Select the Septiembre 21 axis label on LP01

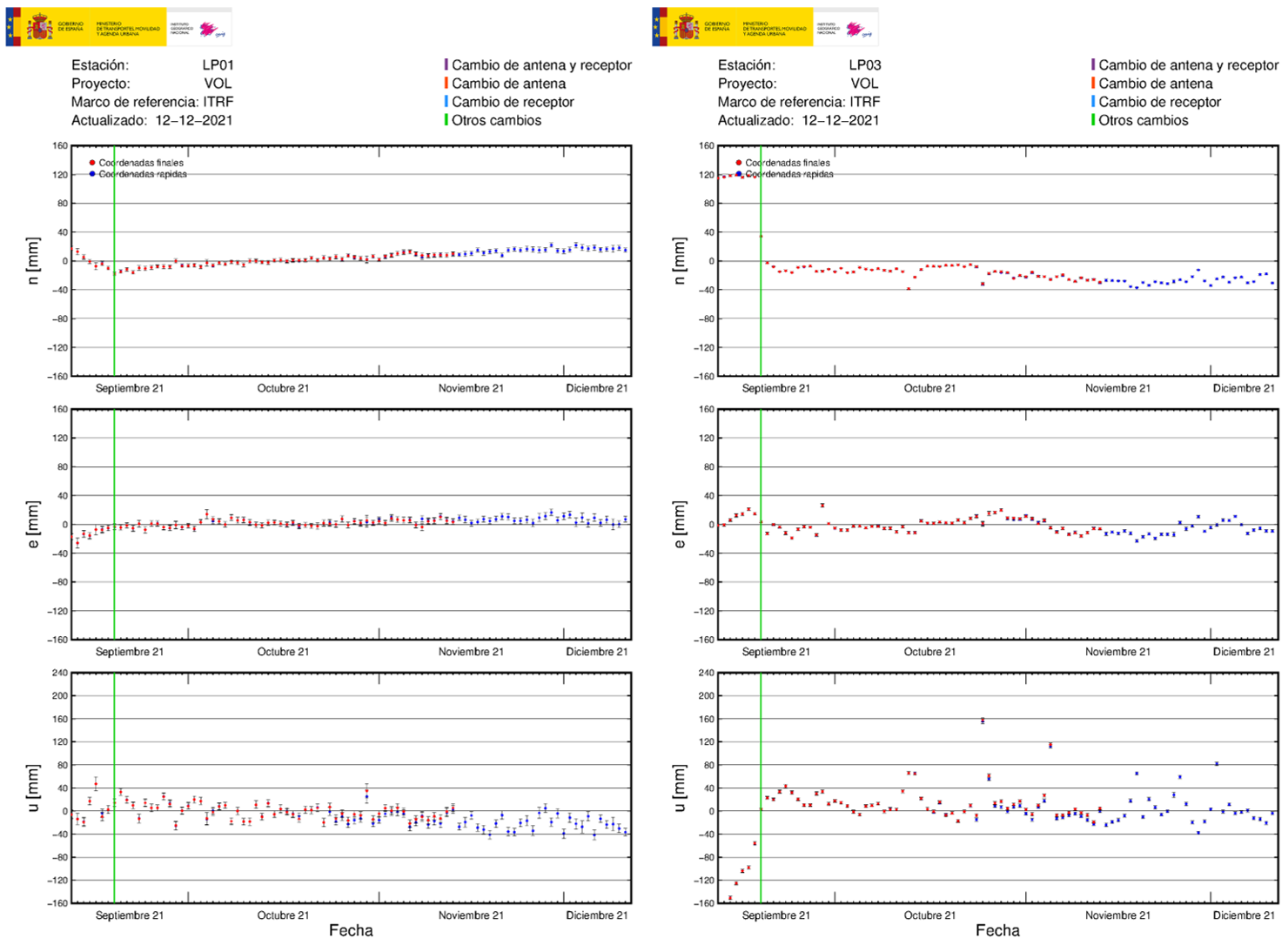click(131, 389)
